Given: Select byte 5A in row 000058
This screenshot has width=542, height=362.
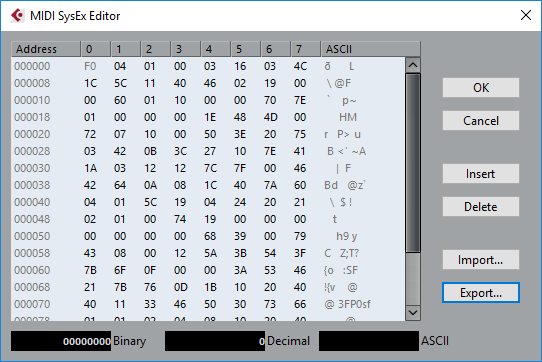Looking at the screenshot, I should [210, 253].
